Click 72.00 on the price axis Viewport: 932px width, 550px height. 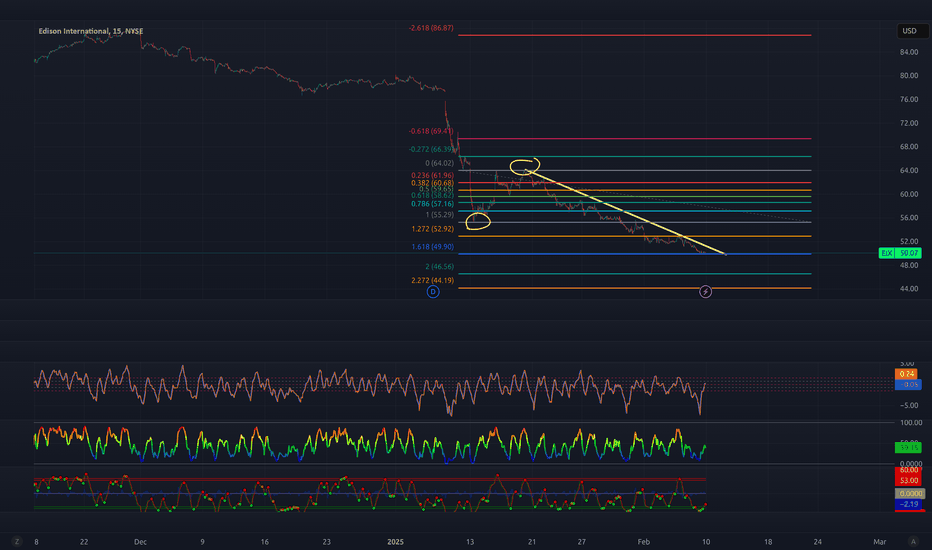click(x=909, y=123)
